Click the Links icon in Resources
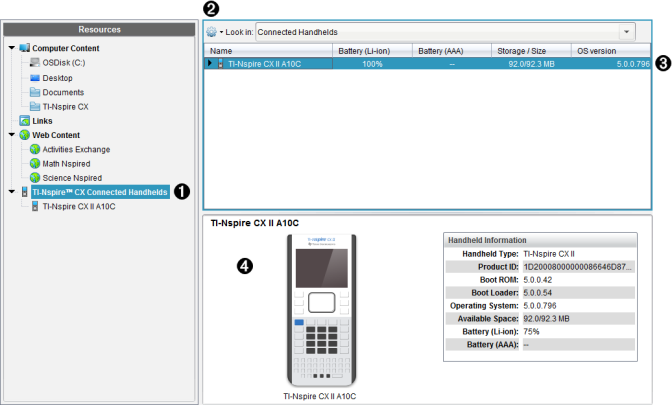This screenshot has height=405, width=672. (25, 121)
